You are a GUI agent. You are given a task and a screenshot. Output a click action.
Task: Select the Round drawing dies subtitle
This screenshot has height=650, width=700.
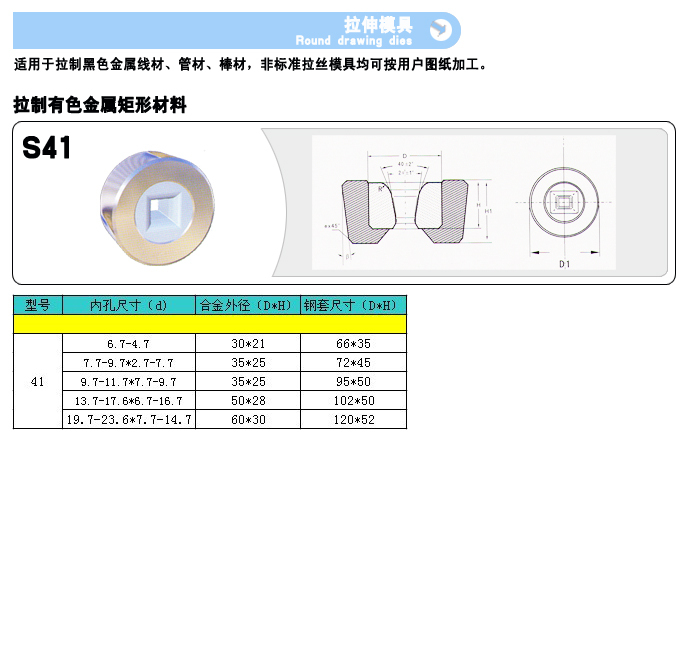coord(353,41)
